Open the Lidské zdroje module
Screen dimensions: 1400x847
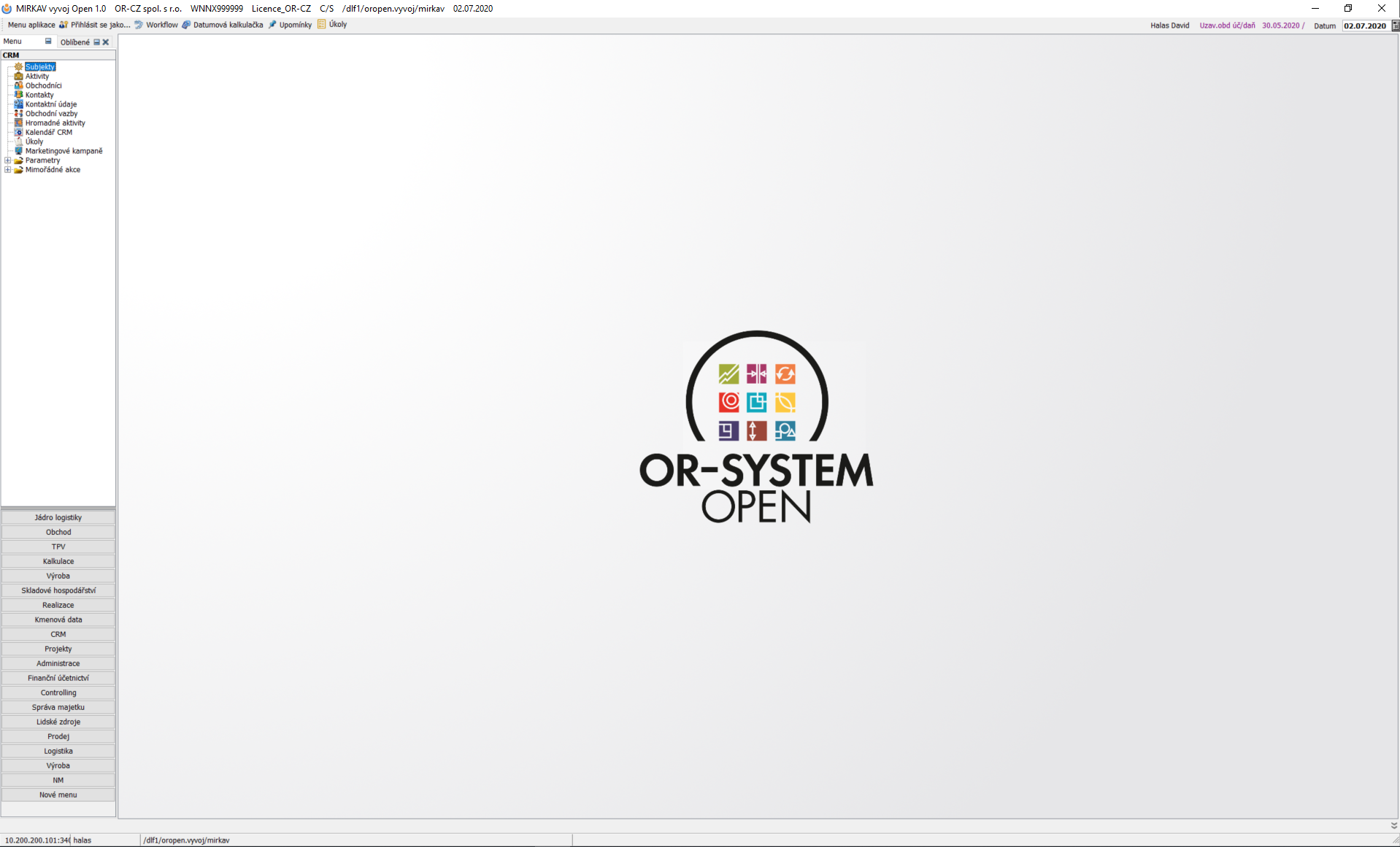pyautogui.click(x=58, y=722)
